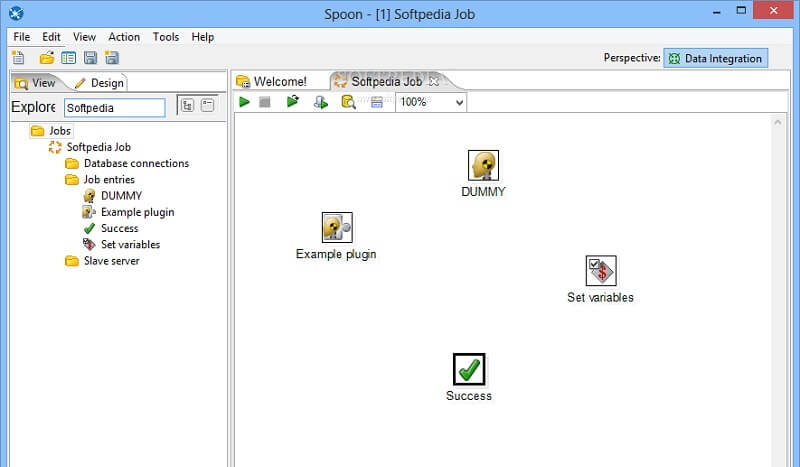Screen dimensions: 800x467
Task: Select Example plugin in the tree
Action: tap(129, 212)
